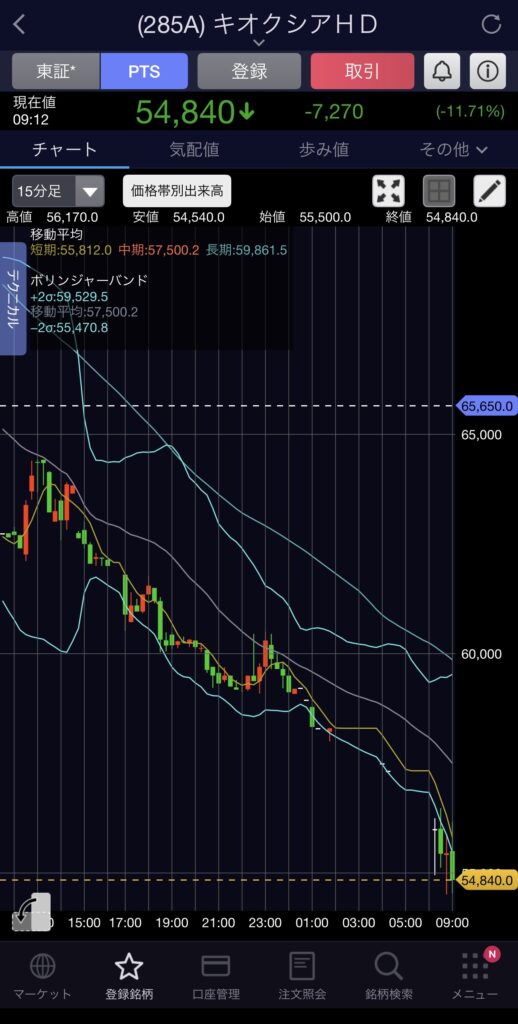Switch exchange to 東証
Screen dimensions: 518x1024
coord(56,71)
